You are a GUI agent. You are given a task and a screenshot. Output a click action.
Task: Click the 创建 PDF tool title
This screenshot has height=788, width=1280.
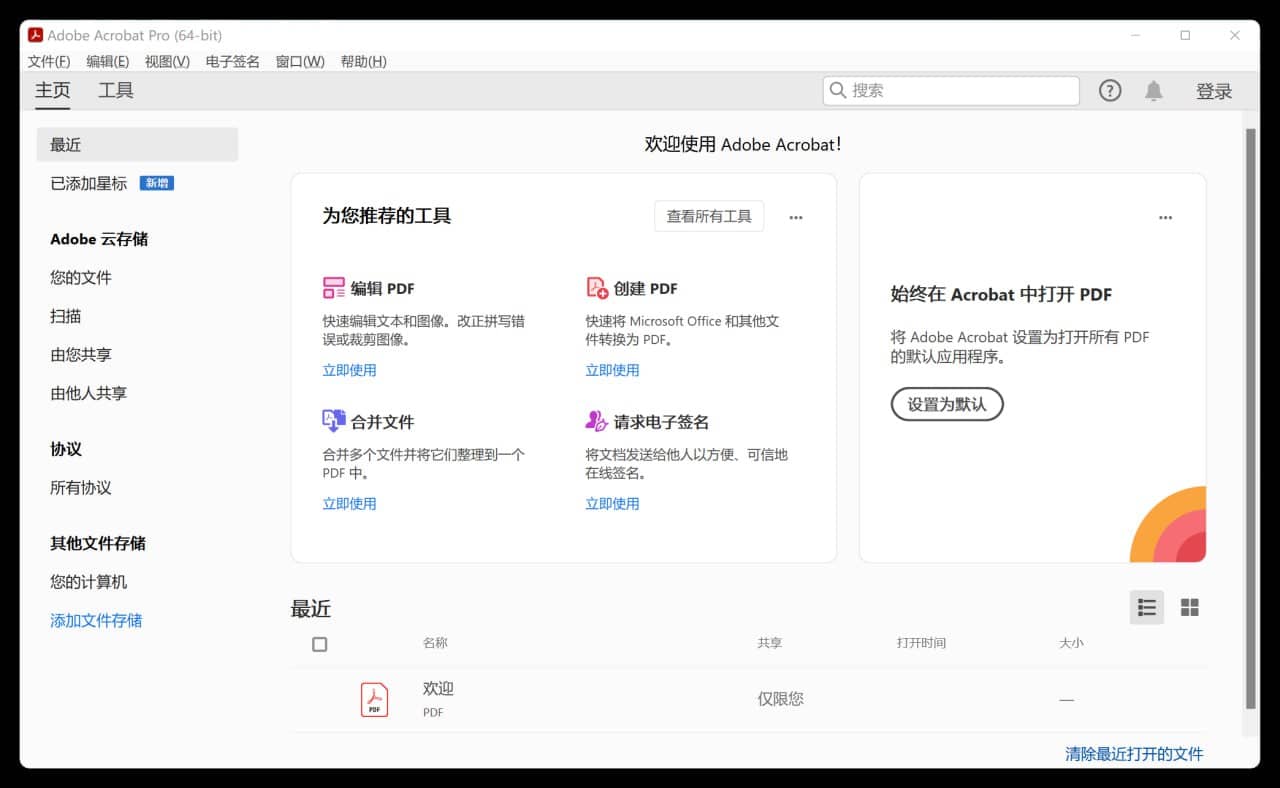click(645, 288)
